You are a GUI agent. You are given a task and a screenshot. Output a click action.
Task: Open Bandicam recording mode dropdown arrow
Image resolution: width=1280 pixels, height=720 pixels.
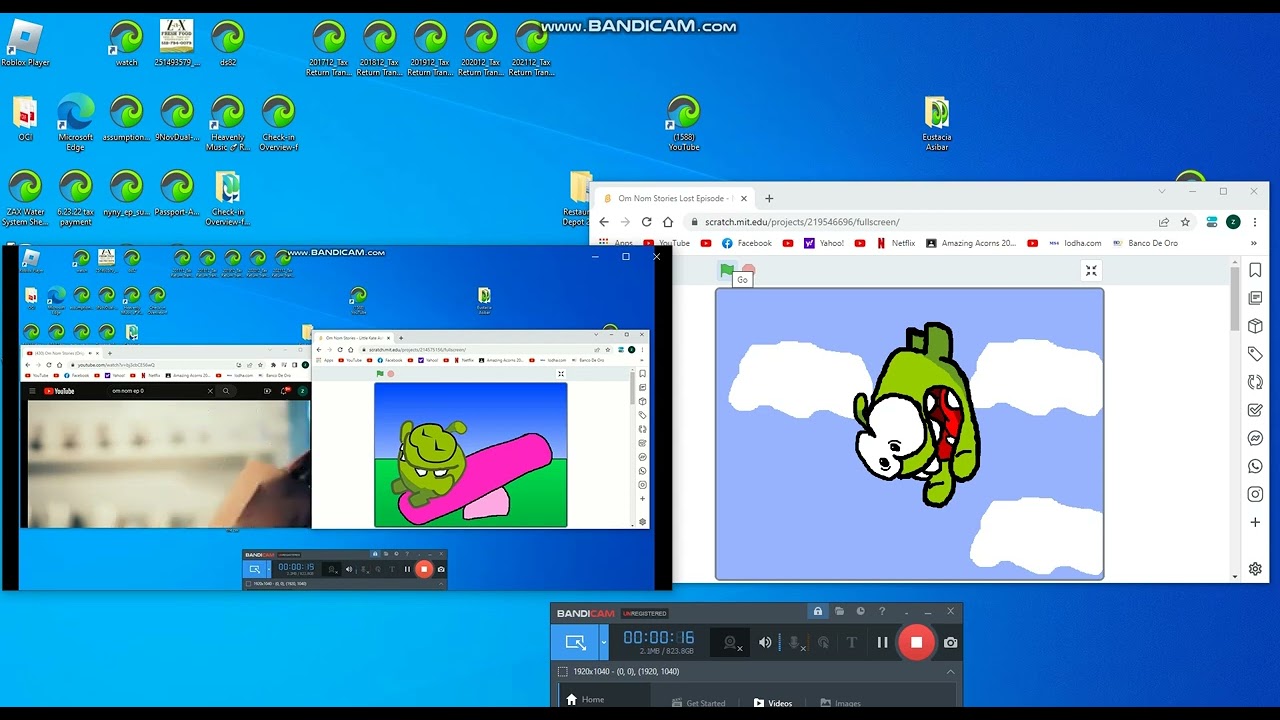(603, 642)
